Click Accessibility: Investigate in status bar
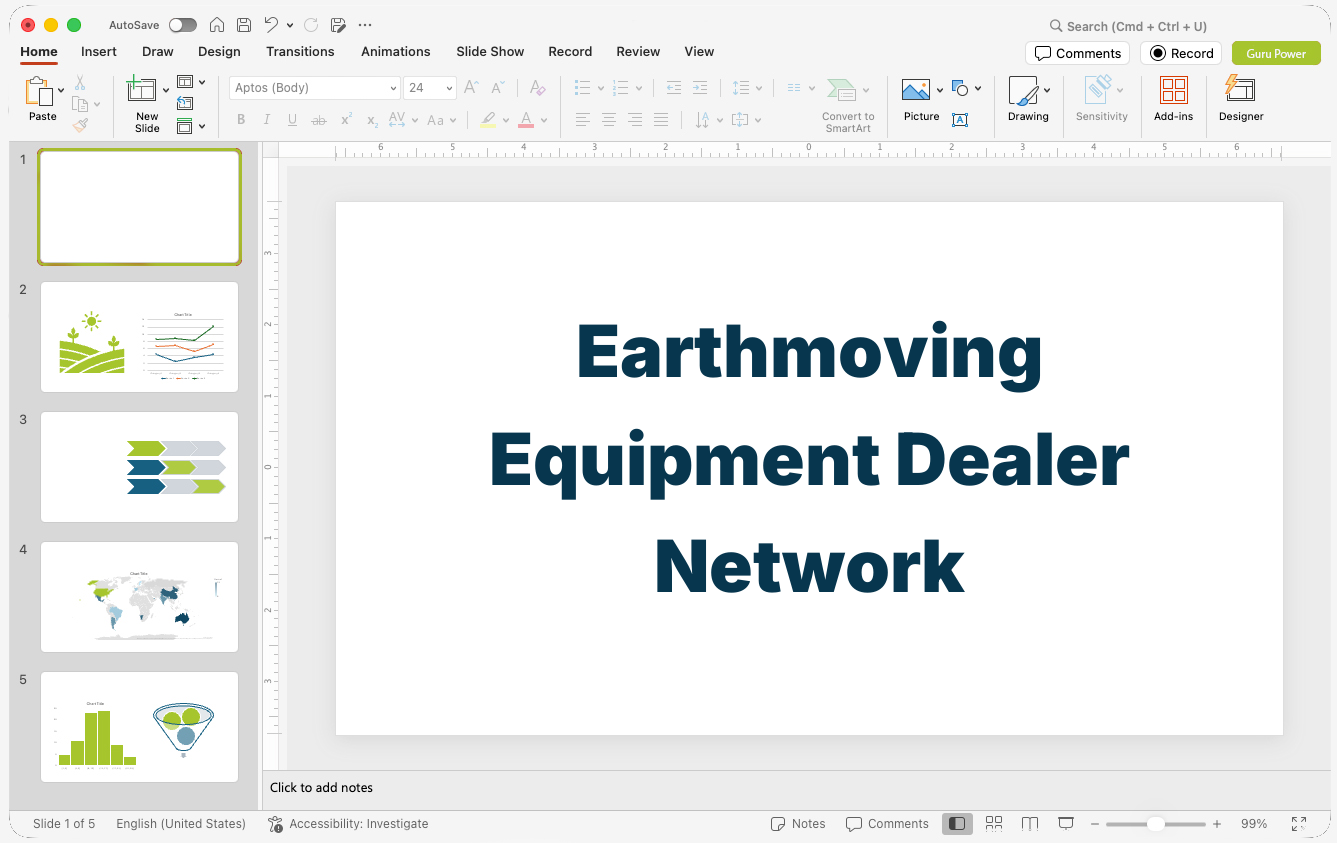Image resolution: width=1337 pixels, height=843 pixels. click(348, 824)
